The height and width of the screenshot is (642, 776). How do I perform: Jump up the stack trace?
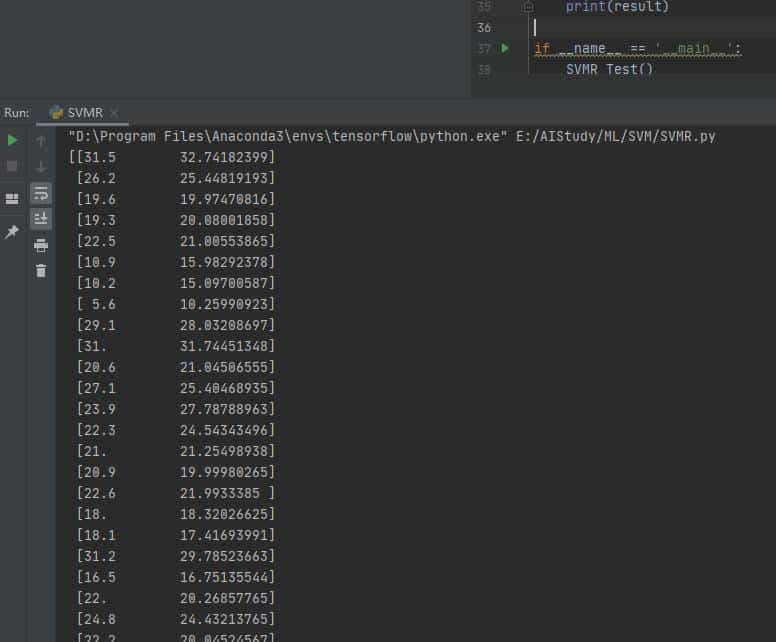point(41,141)
